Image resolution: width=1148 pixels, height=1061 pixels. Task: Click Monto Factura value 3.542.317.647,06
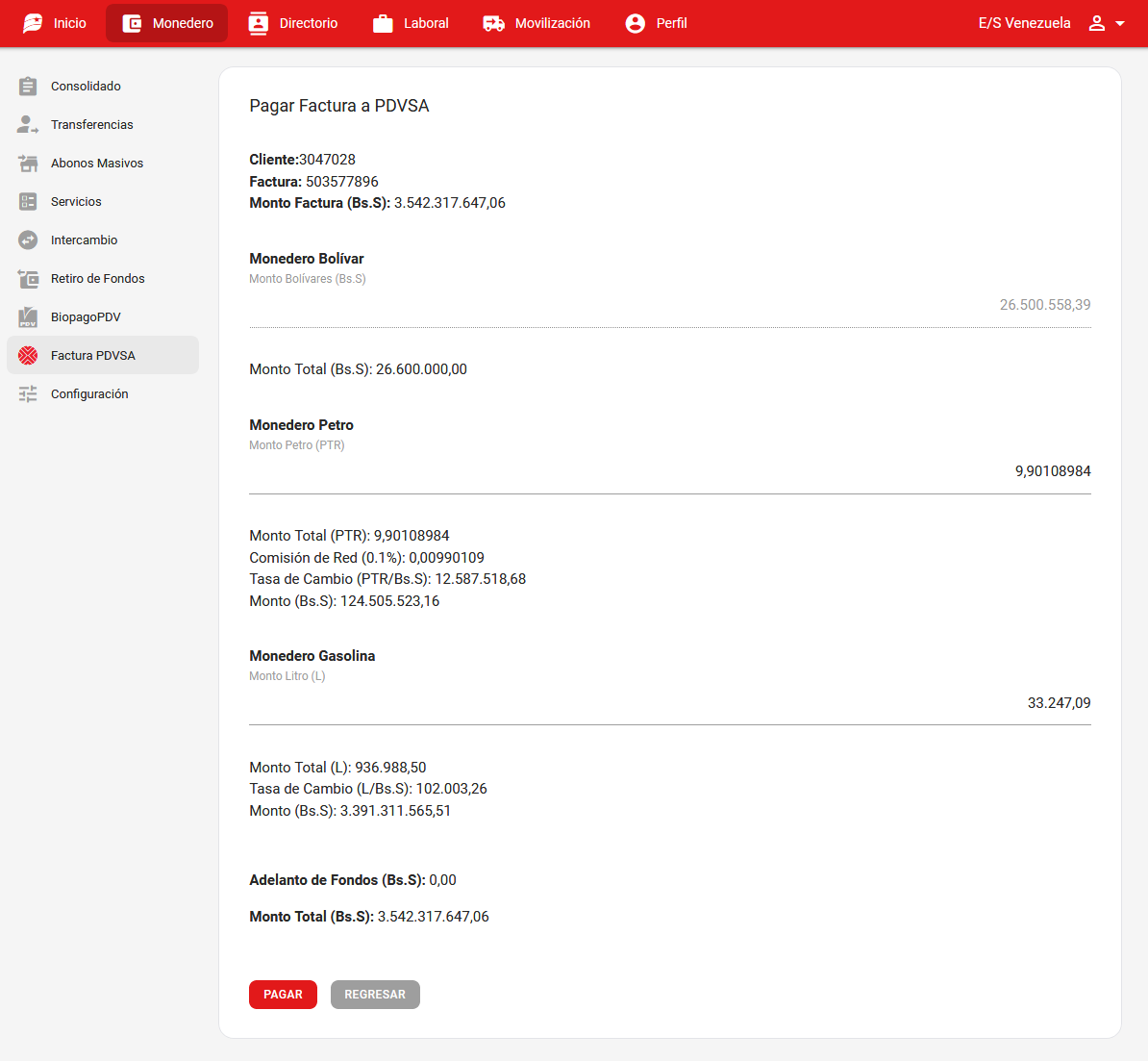[x=450, y=203]
